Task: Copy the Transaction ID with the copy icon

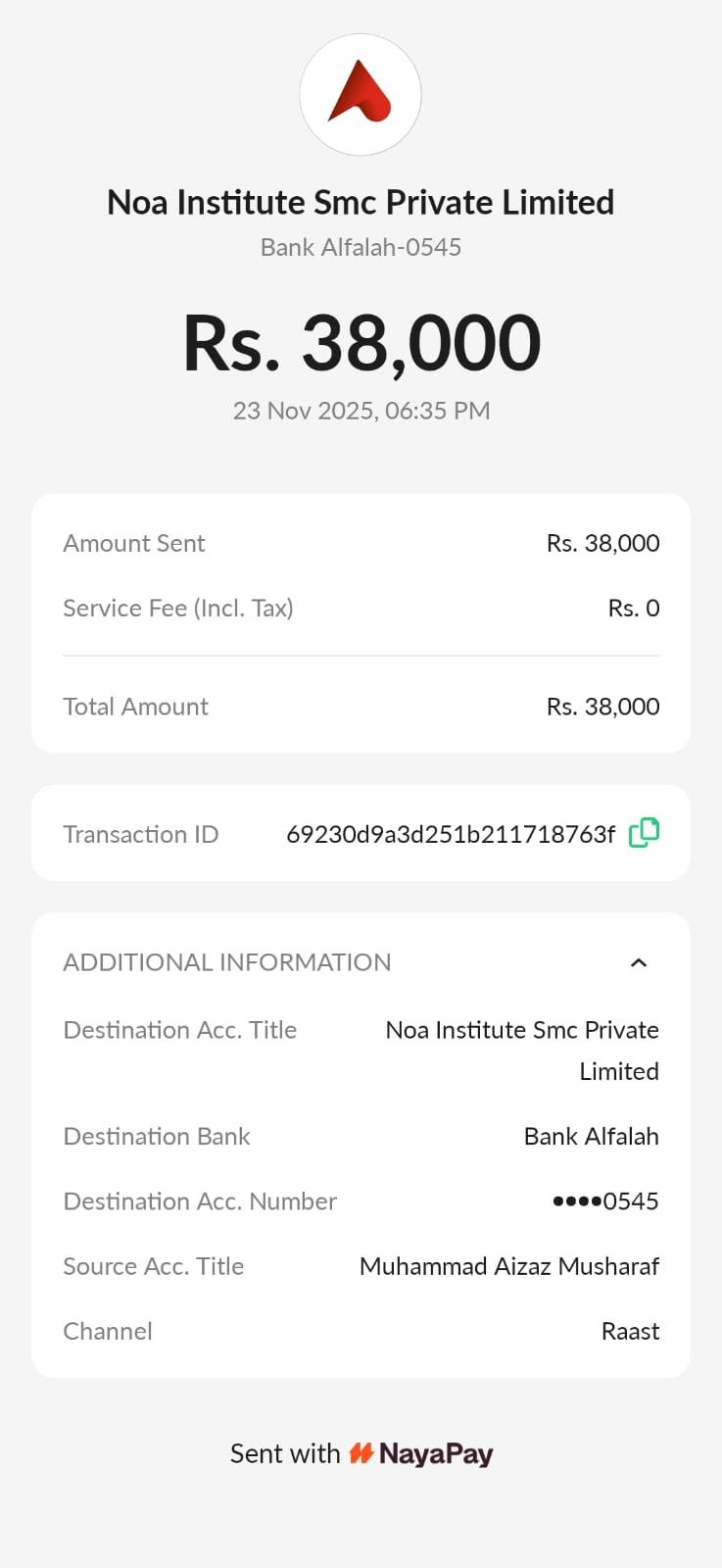Action: click(x=644, y=833)
